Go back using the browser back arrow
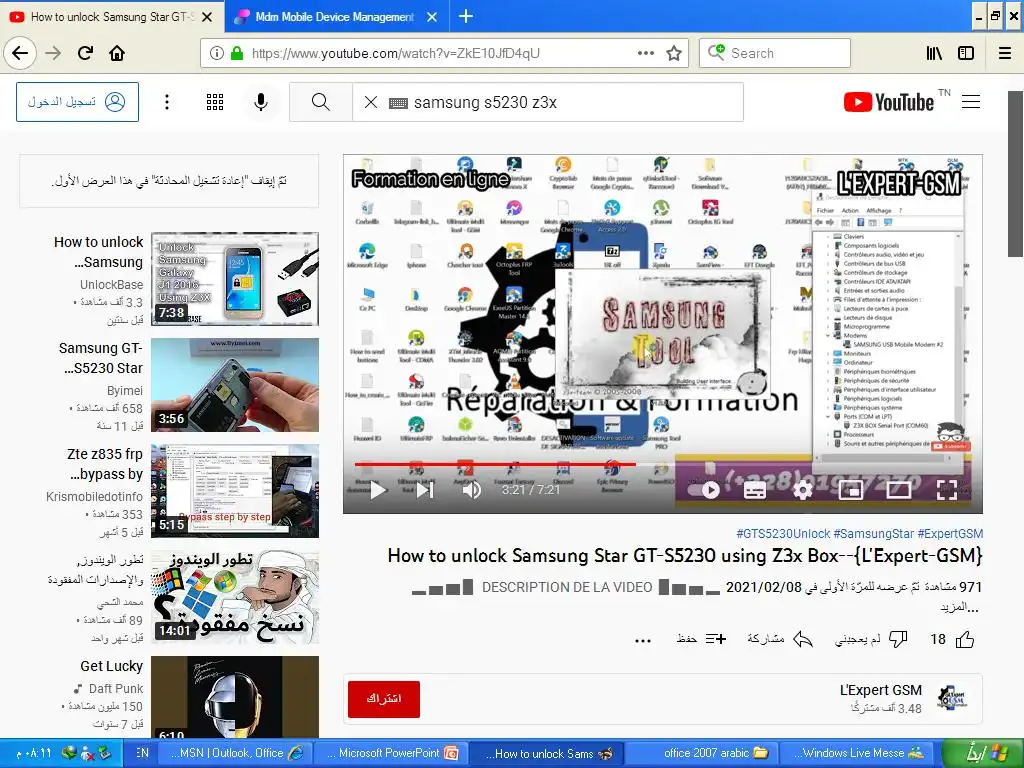Viewport: 1024px width, 768px height. point(20,53)
